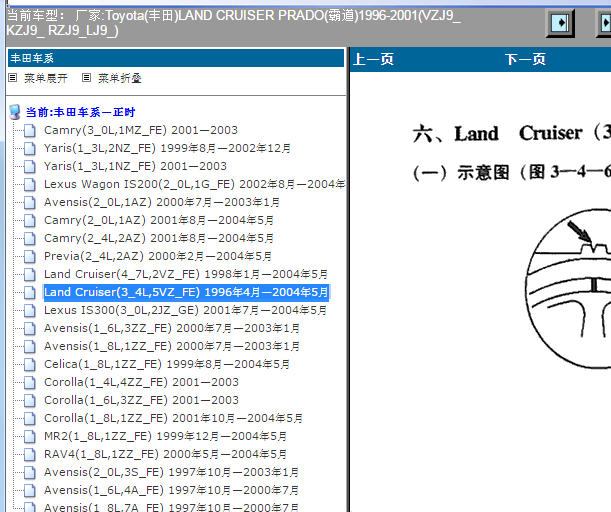Open Avensis(2_0L,1AZ) timing entry
Image resolution: width=611 pixels, height=512 pixels.
[162, 202]
